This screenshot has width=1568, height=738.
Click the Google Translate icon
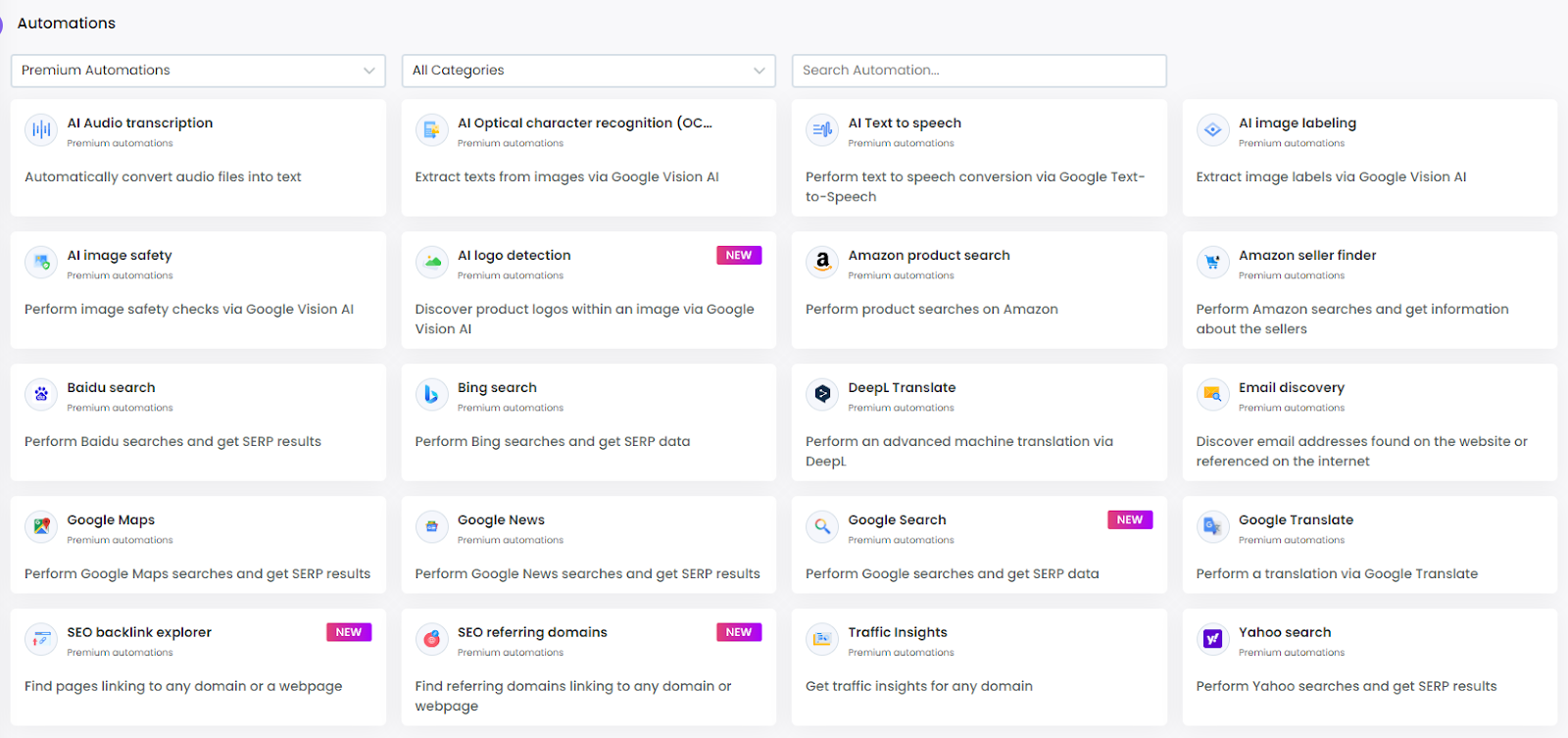point(1212,526)
